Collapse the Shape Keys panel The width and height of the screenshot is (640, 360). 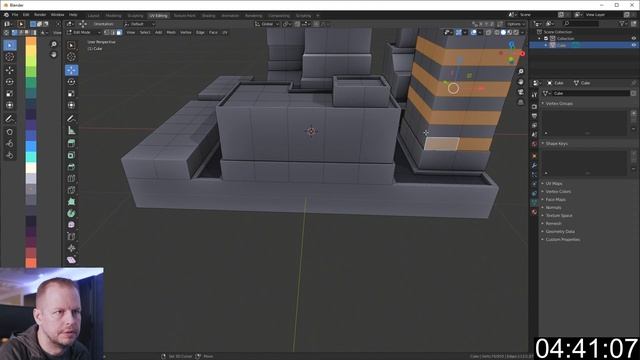[556, 144]
